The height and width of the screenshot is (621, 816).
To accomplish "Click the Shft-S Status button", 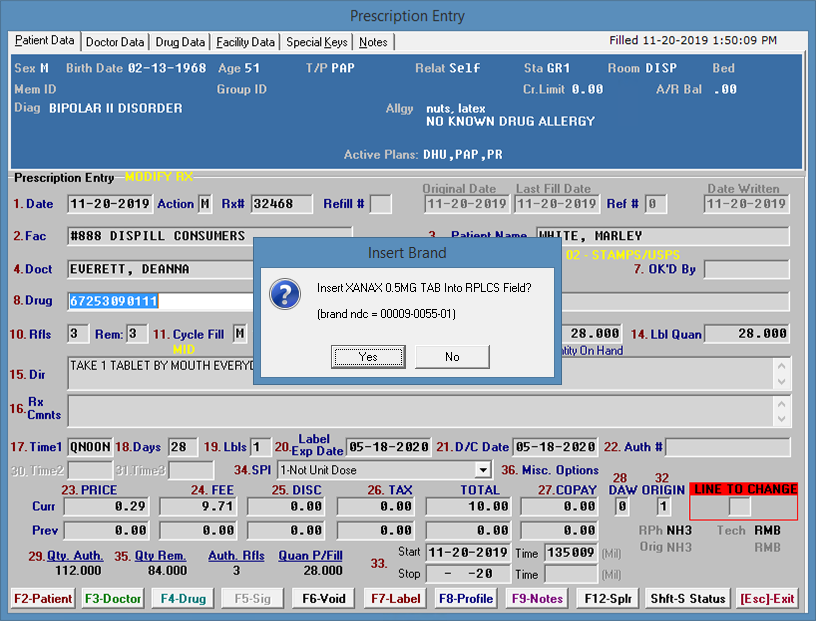I will pyautogui.click(x=687, y=598).
